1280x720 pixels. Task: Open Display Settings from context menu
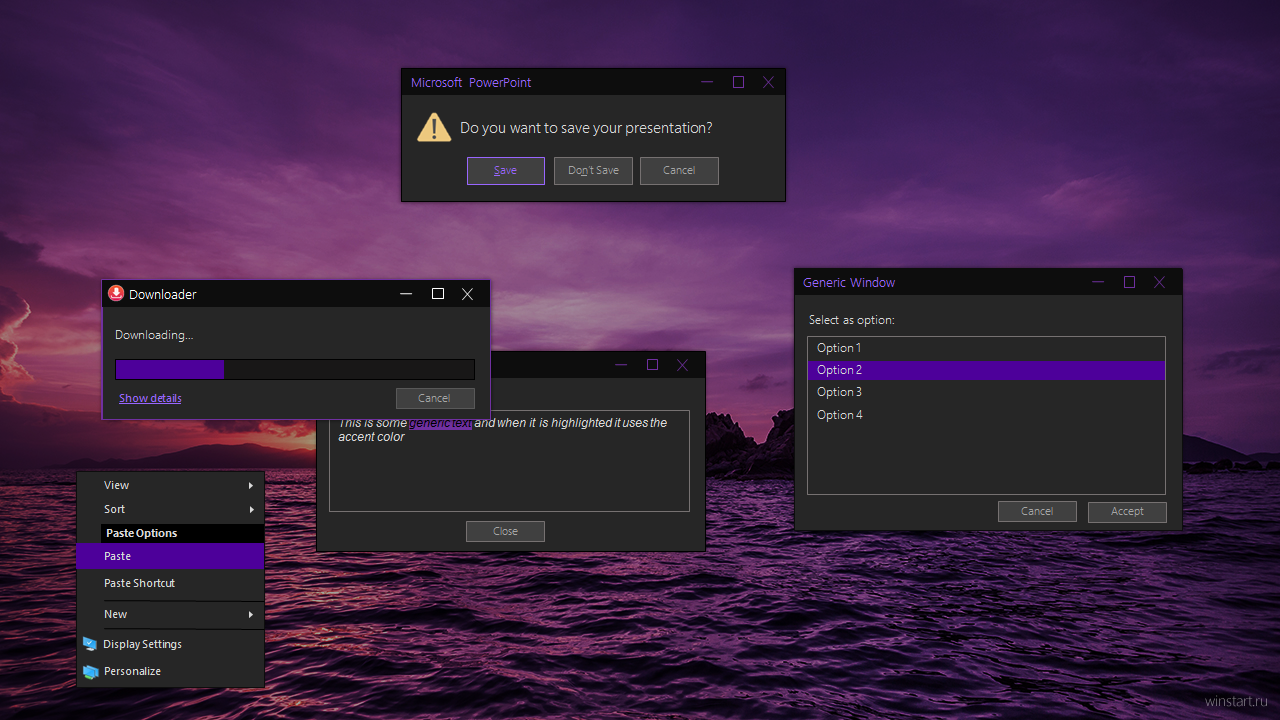pyautogui.click(x=170, y=644)
